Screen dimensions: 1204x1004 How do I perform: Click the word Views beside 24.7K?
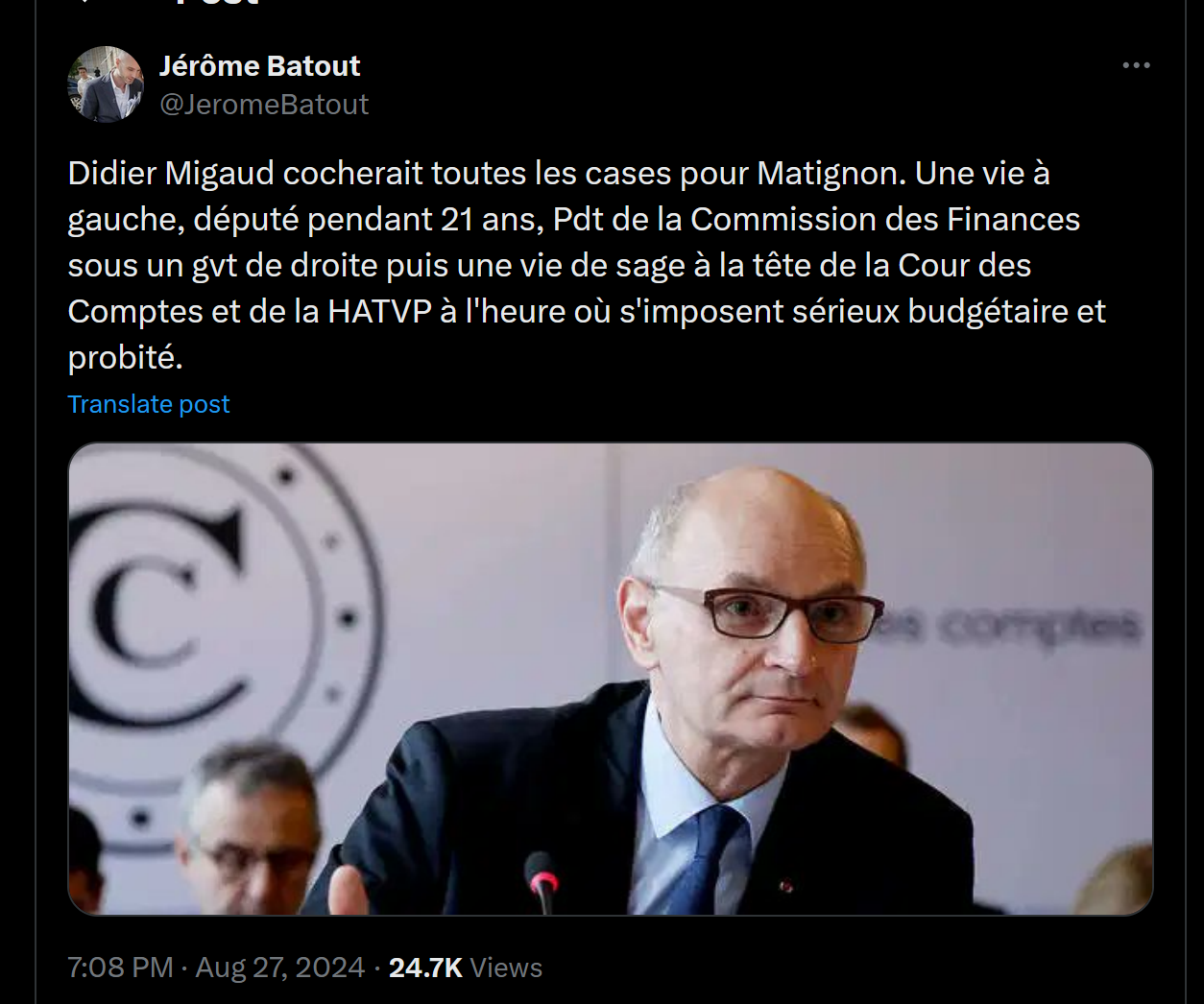point(507,967)
